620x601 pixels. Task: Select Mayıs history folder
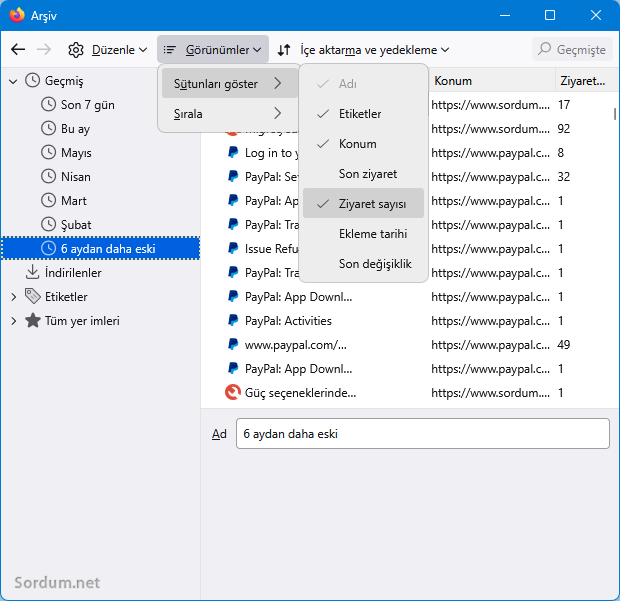point(76,153)
